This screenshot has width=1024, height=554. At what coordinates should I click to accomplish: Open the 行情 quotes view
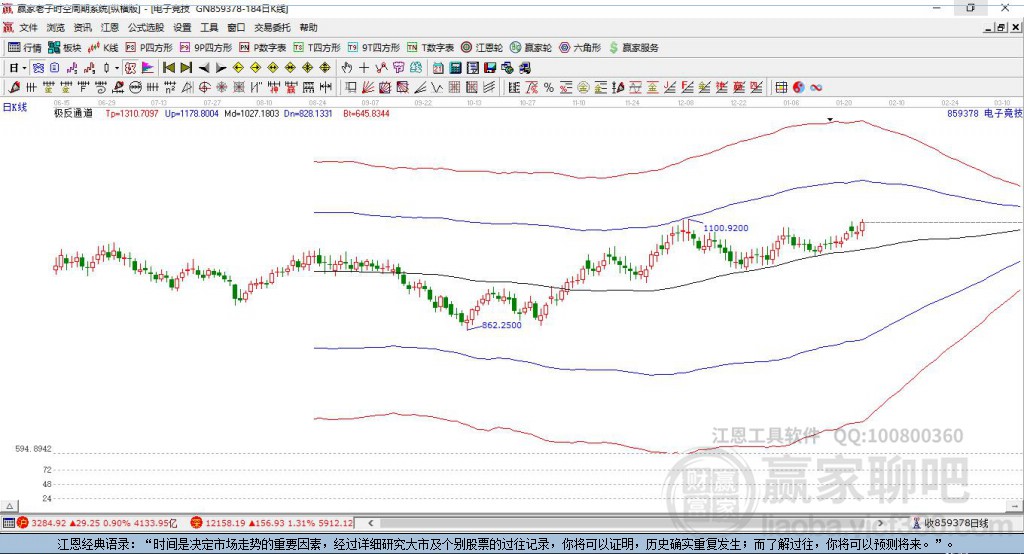pos(24,48)
